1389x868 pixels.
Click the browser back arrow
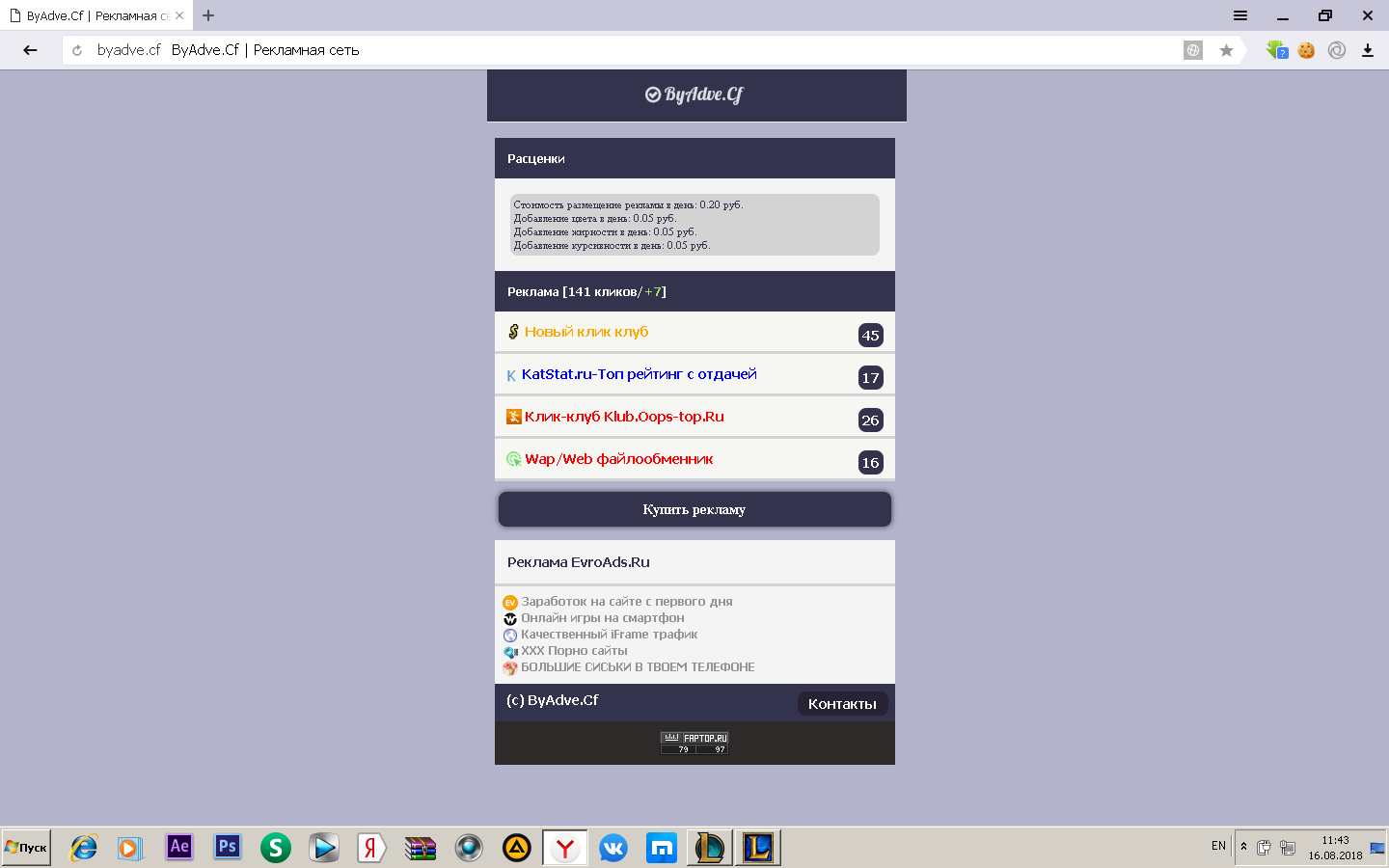pyautogui.click(x=30, y=50)
